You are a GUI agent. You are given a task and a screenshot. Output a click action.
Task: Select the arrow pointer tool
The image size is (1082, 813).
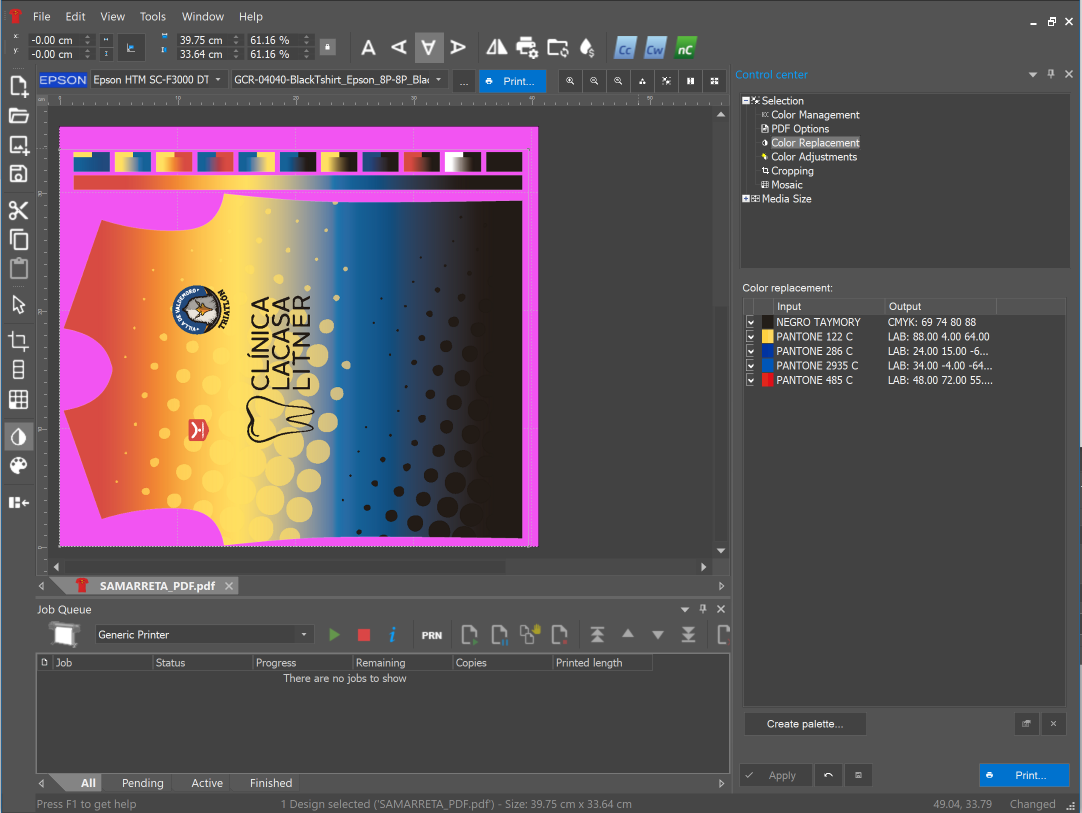tap(19, 304)
